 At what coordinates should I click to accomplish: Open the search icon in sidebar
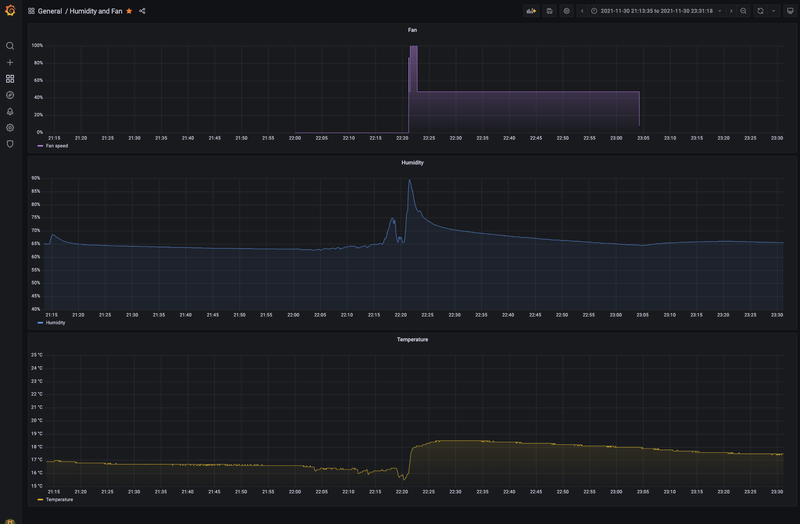[10, 46]
